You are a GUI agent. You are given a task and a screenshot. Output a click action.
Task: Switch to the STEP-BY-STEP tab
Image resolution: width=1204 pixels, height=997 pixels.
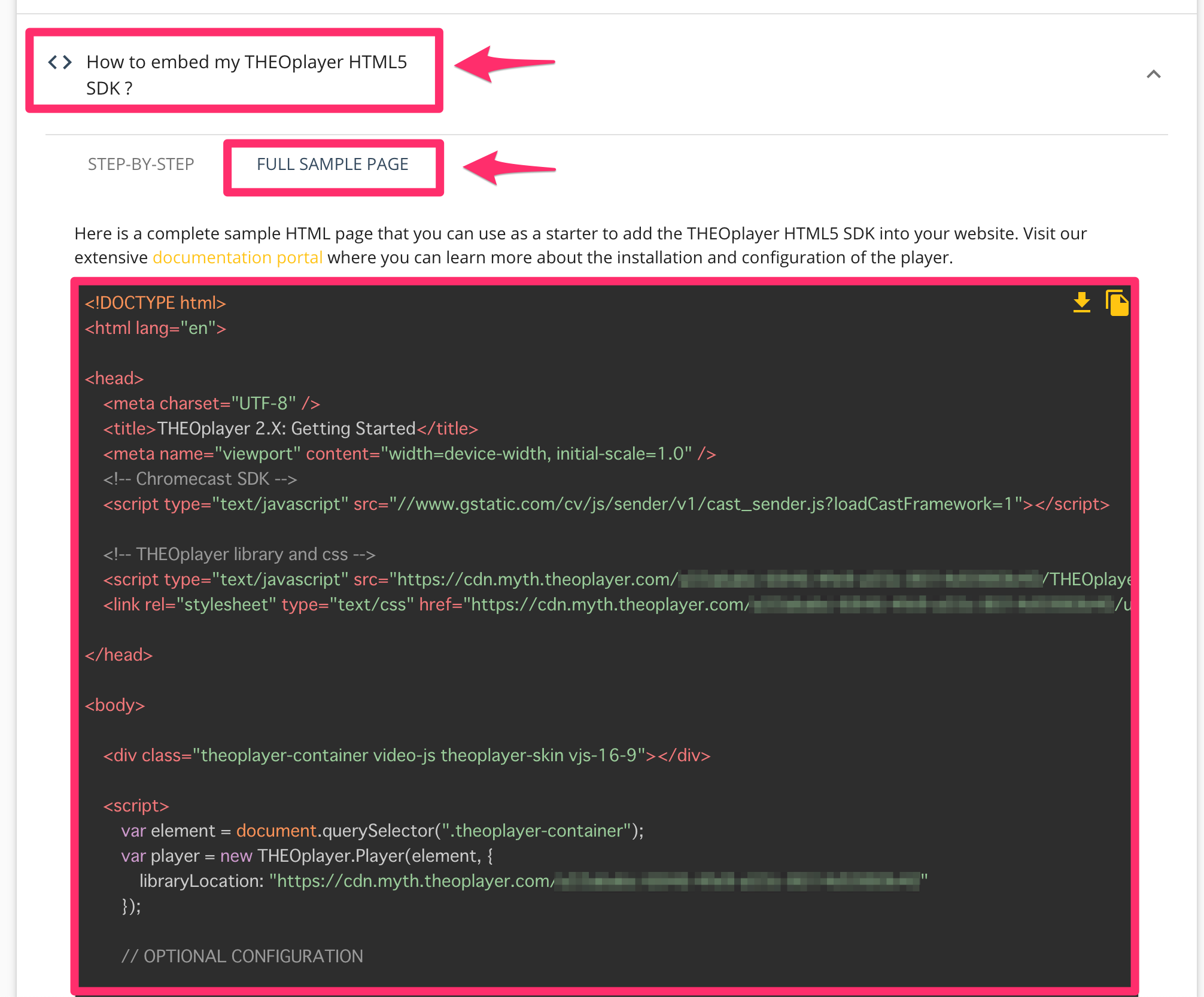click(141, 164)
